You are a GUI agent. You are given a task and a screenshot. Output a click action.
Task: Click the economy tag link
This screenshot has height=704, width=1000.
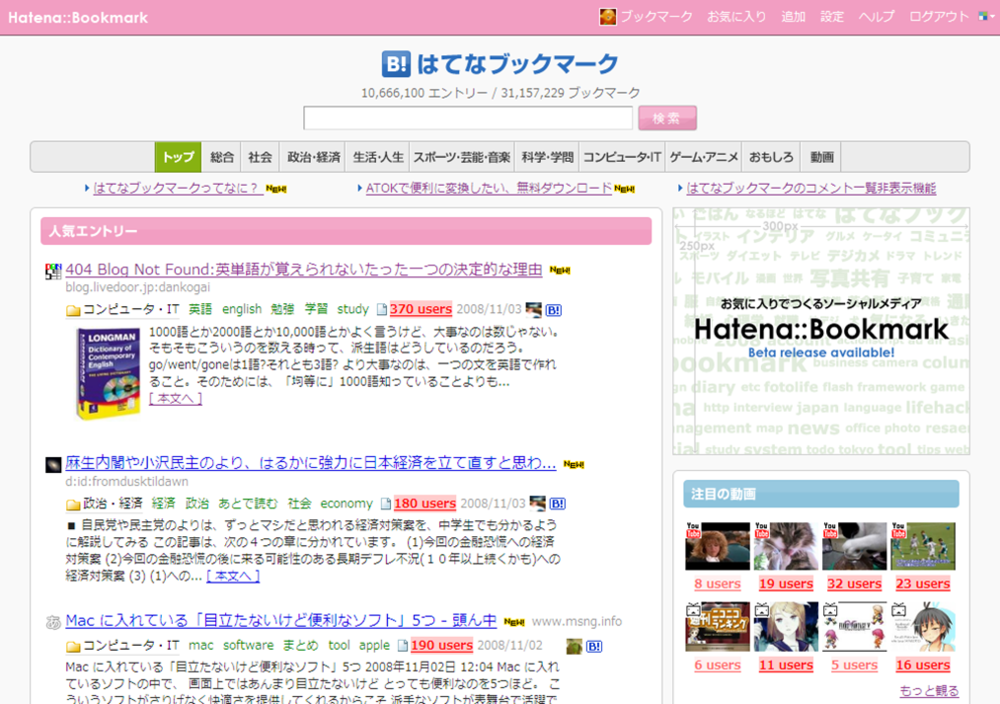tap(346, 504)
